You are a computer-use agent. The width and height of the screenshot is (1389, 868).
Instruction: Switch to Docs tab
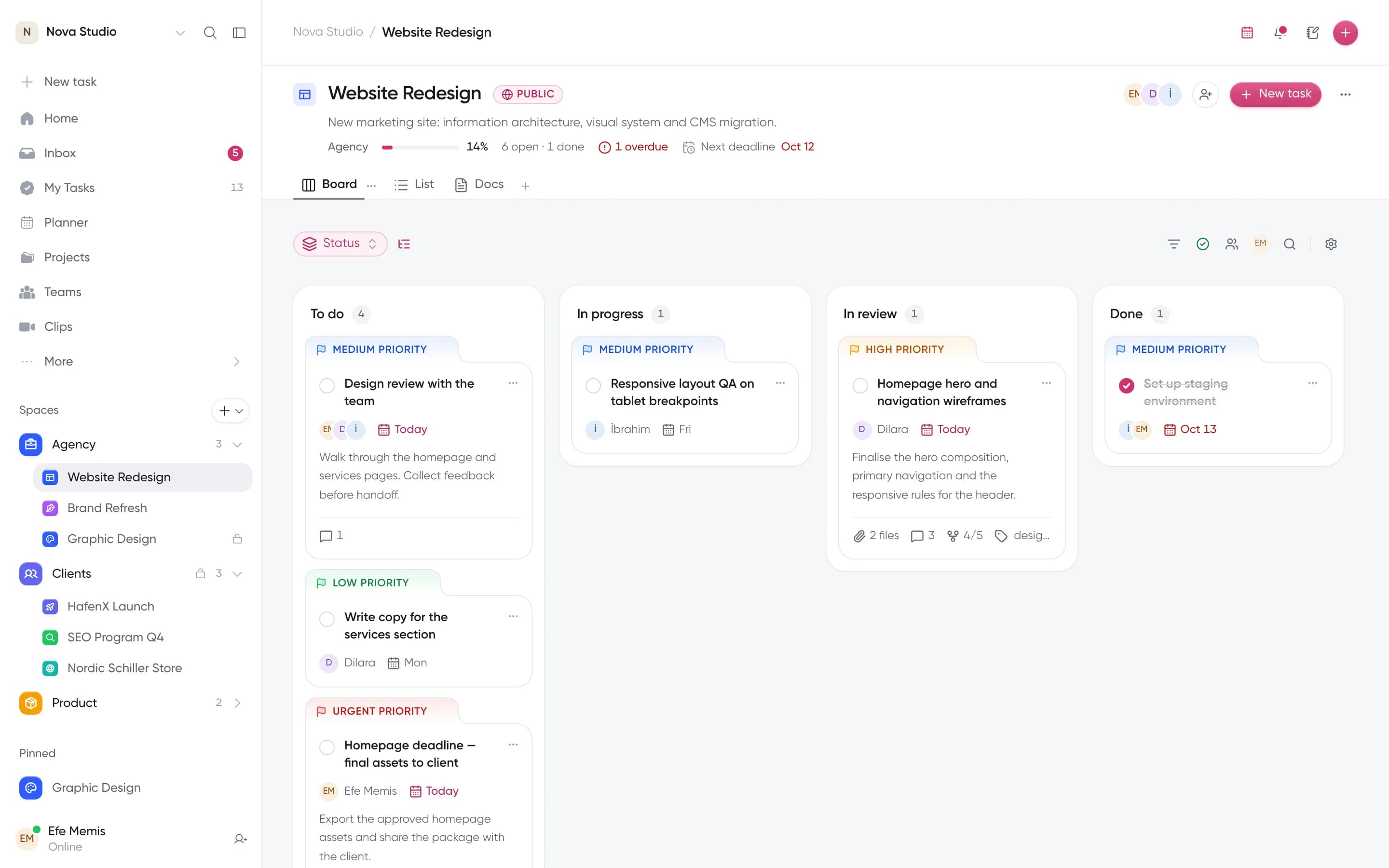coord(479,184)
